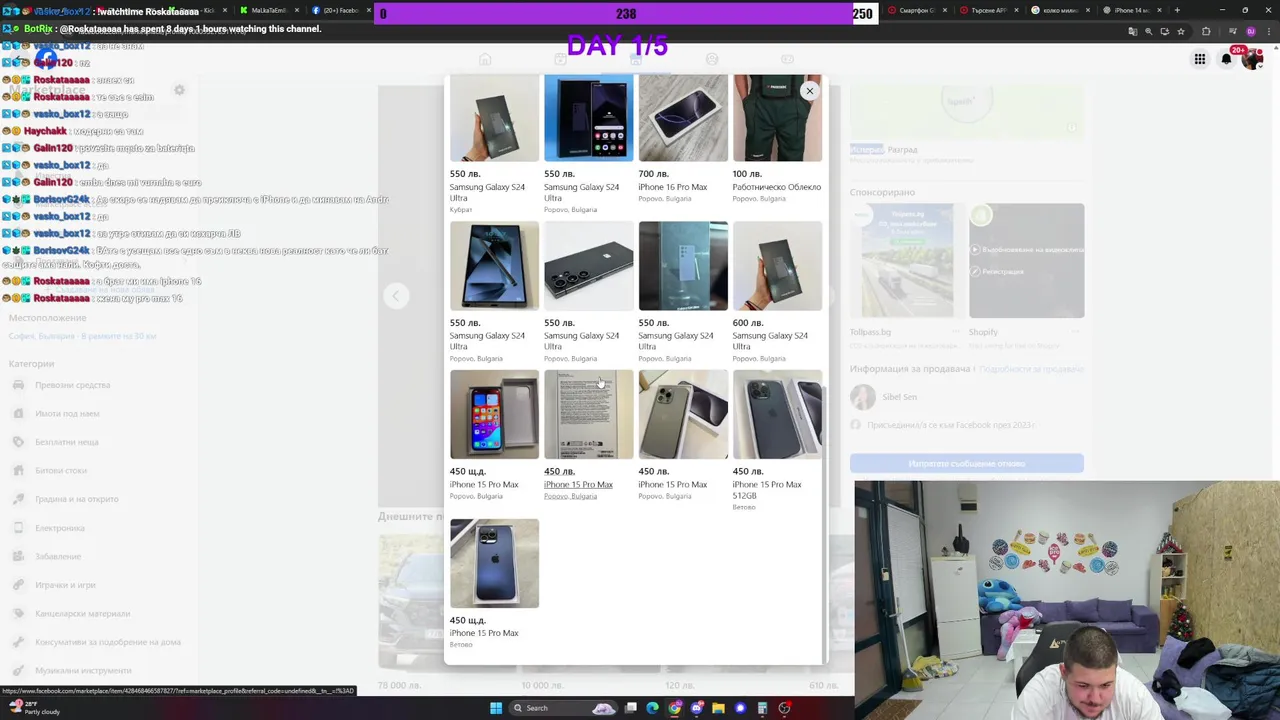The image size is (1280, 720).
Task: Open Chrome extensions puzzle icon
Action: [x=1206, y=32]
